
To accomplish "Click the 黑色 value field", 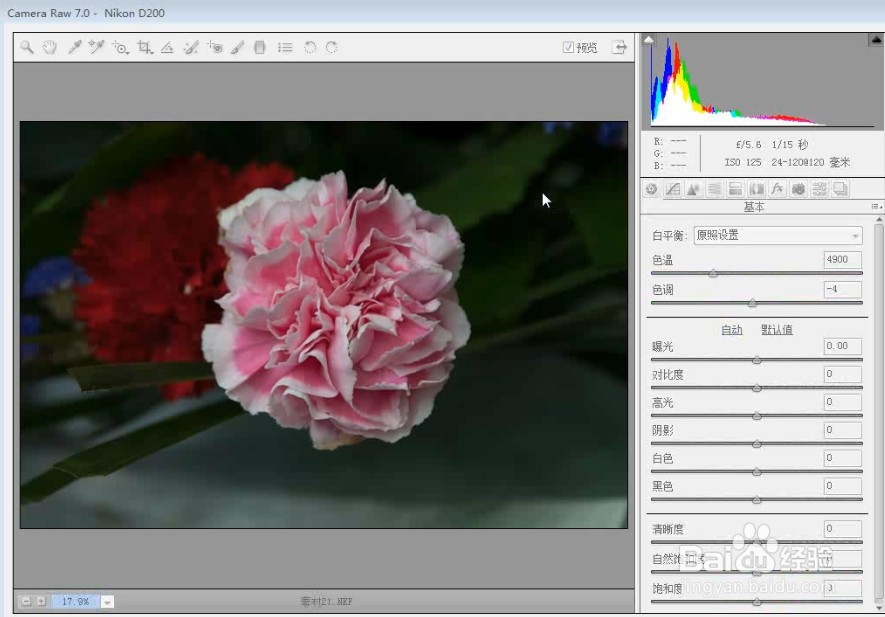I will 842,486.
